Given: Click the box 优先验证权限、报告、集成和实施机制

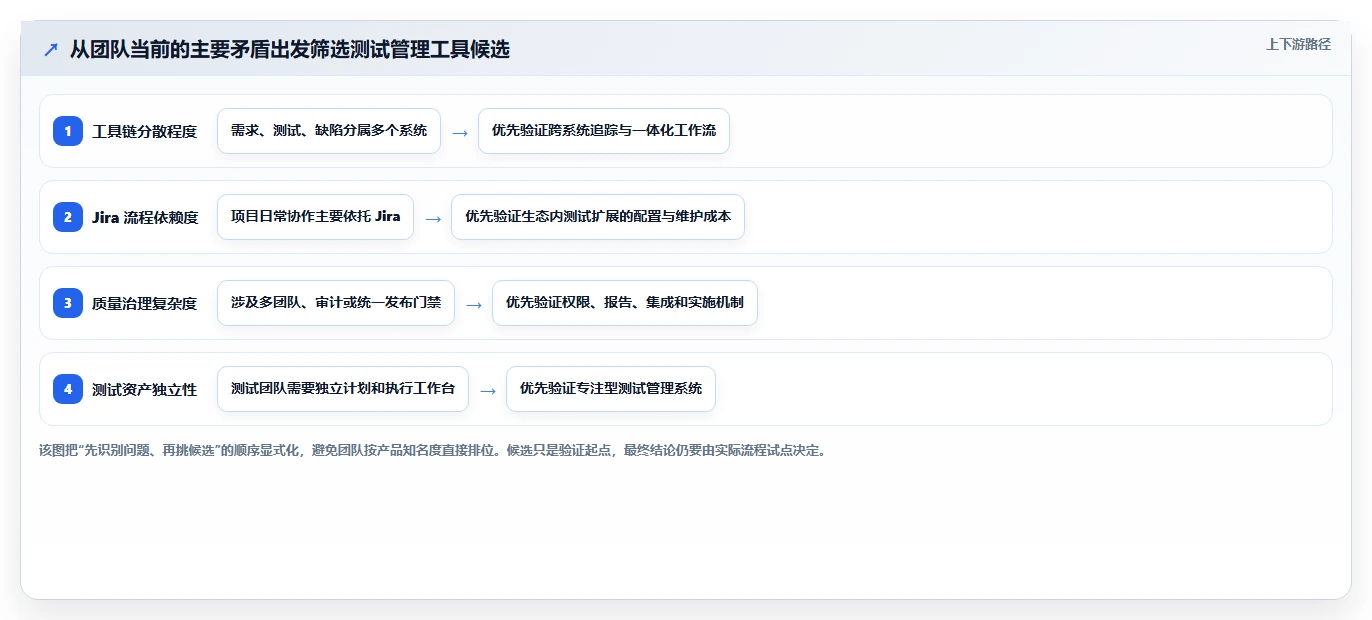Looking at the screenshot, I should [x=625, y=303].
